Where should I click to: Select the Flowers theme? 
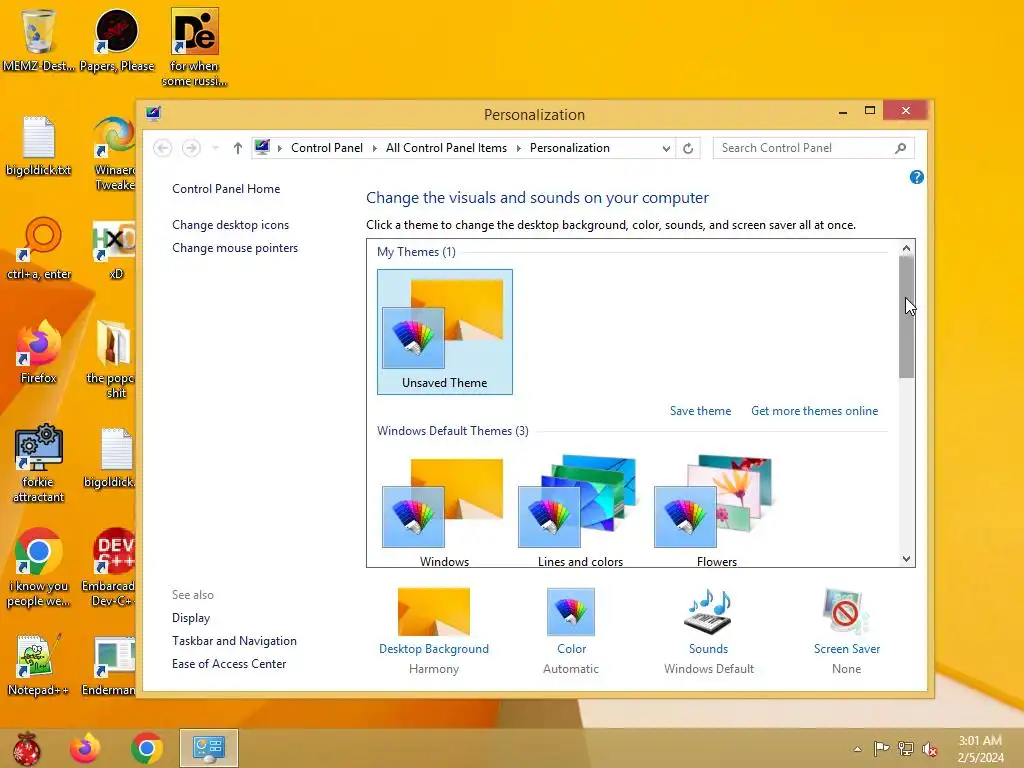point(716,512)
